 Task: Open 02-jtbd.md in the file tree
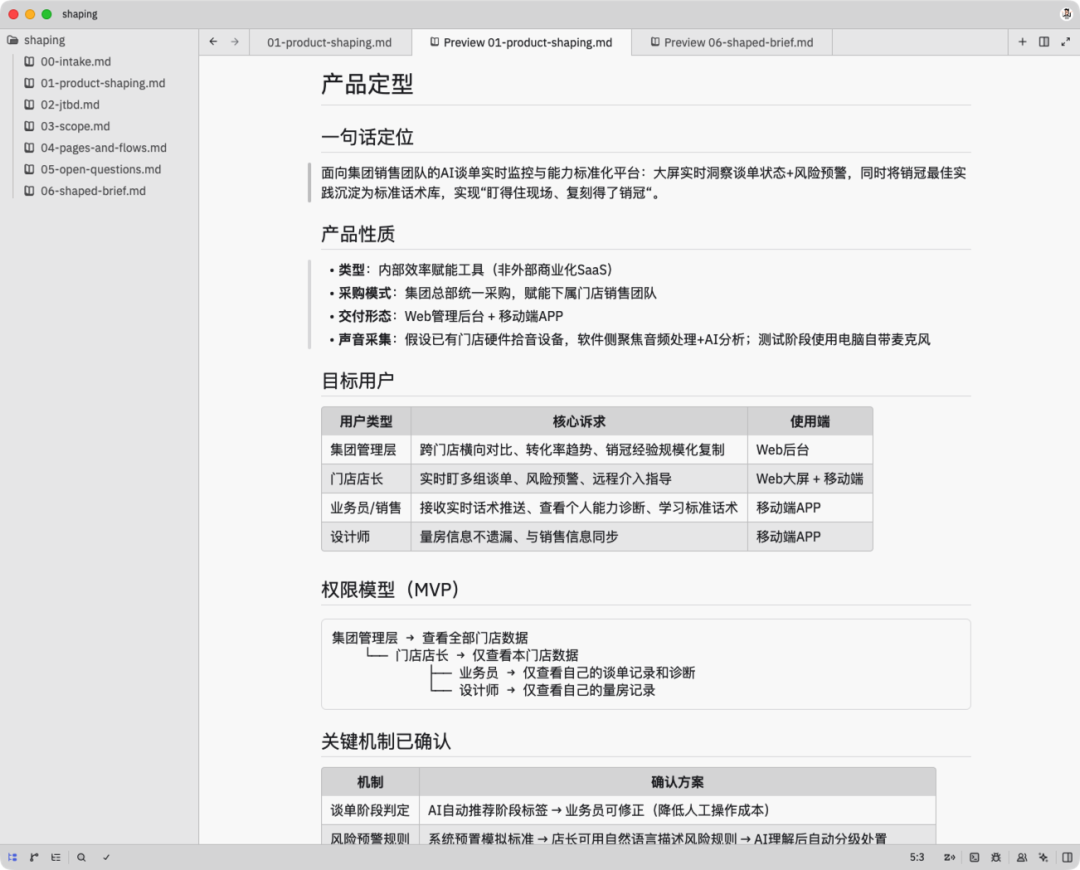(x=70, y=105)
